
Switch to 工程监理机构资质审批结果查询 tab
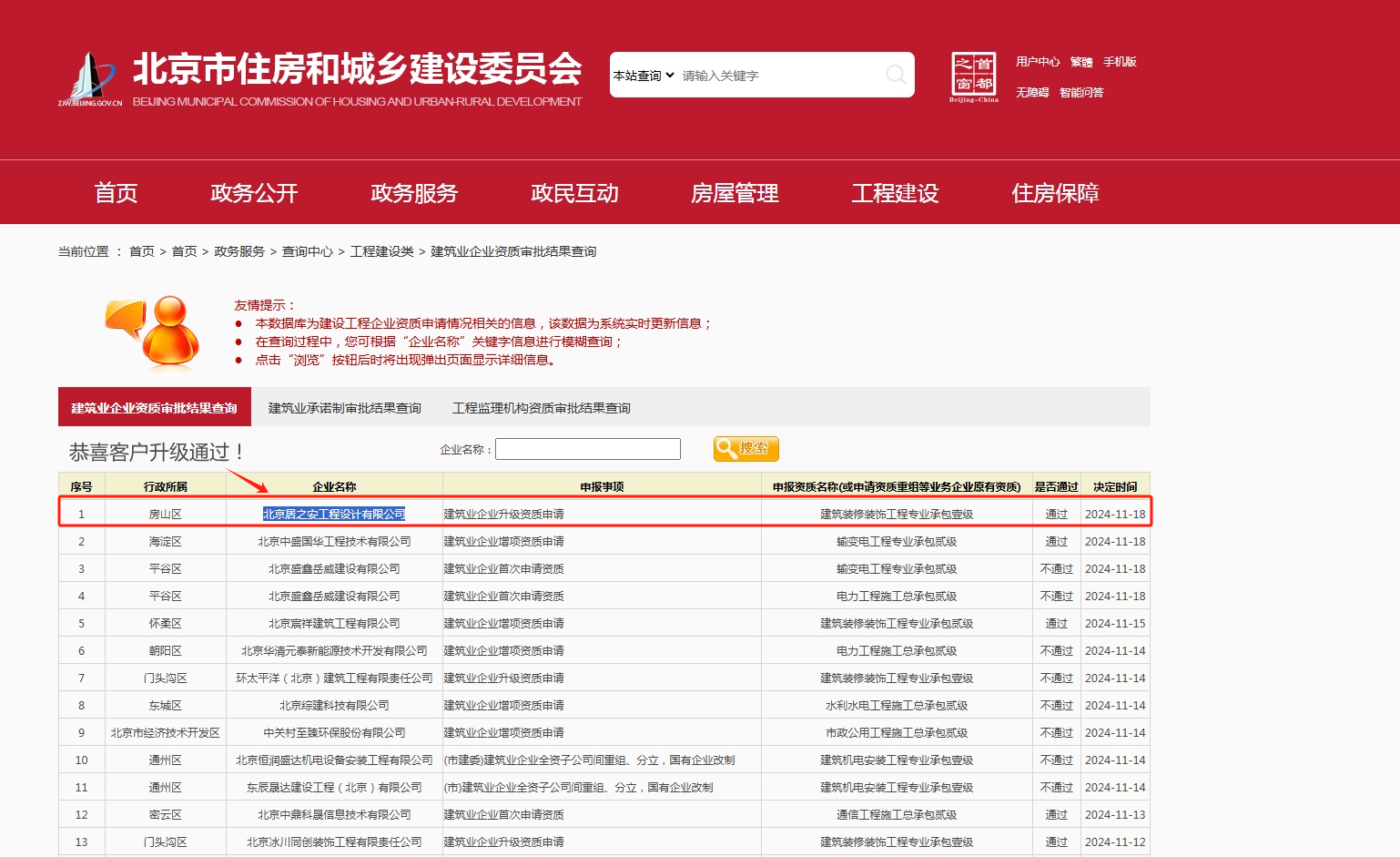pyautogui.click(x=541, y=408)
